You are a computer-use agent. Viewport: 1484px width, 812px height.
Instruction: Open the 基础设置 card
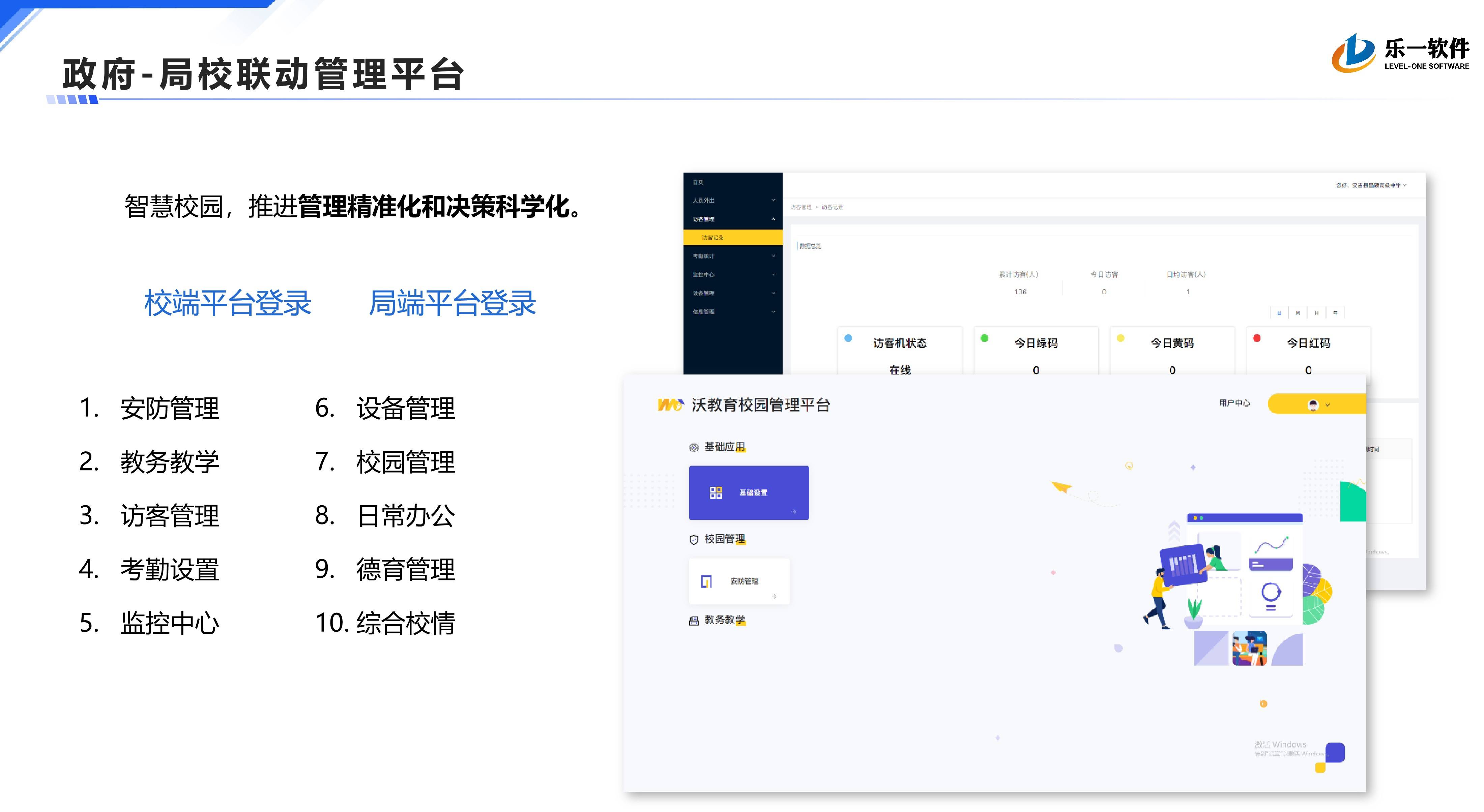point(749,493)
